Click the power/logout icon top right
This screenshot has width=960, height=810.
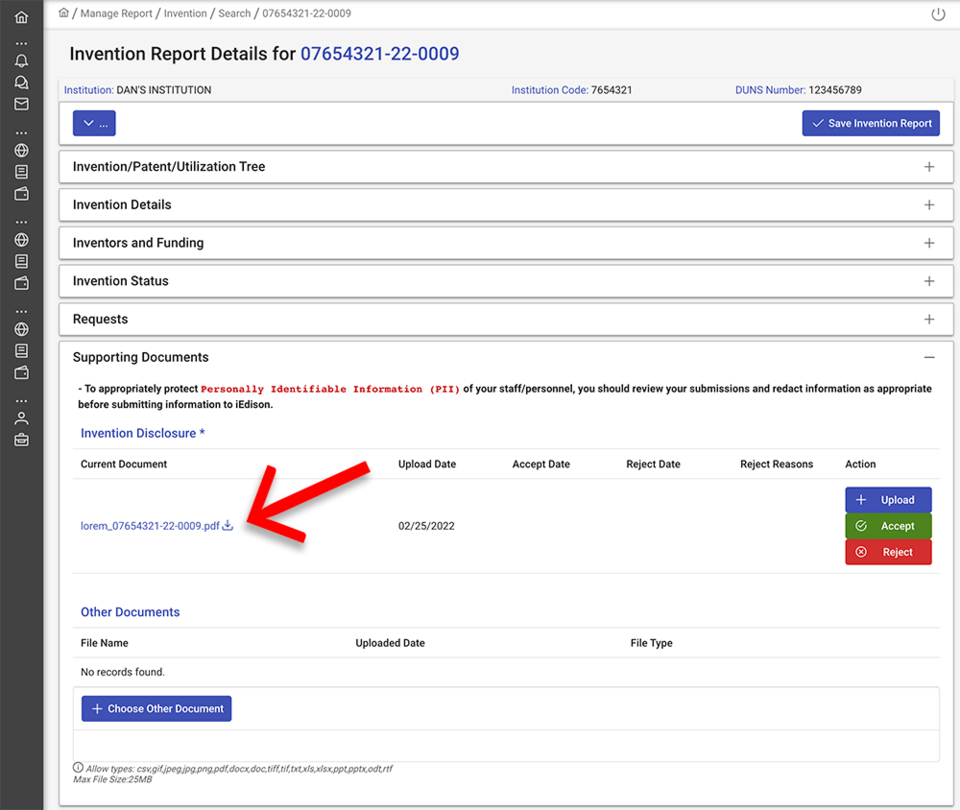coord(937,15)
